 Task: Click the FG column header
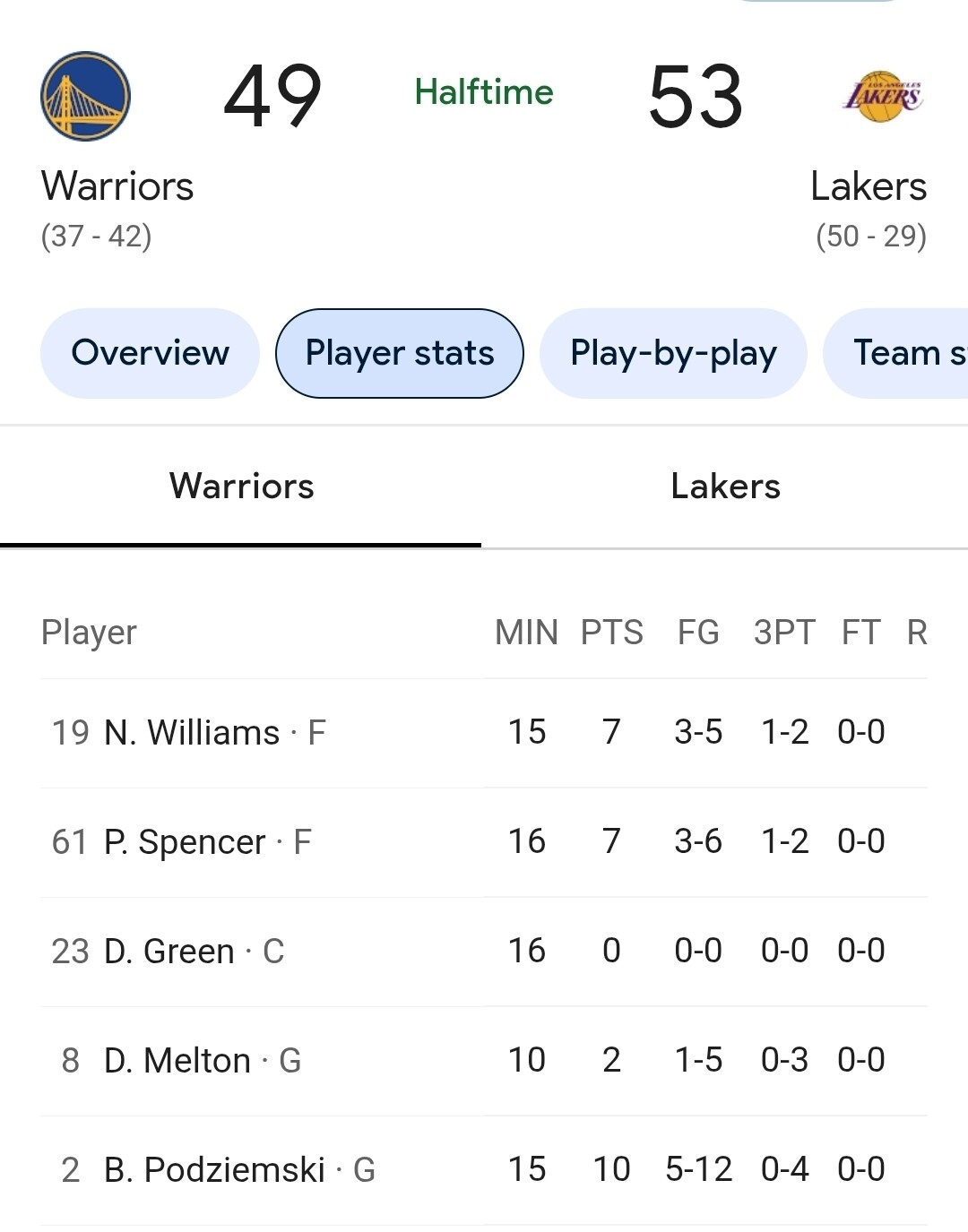tap(698, 633)
